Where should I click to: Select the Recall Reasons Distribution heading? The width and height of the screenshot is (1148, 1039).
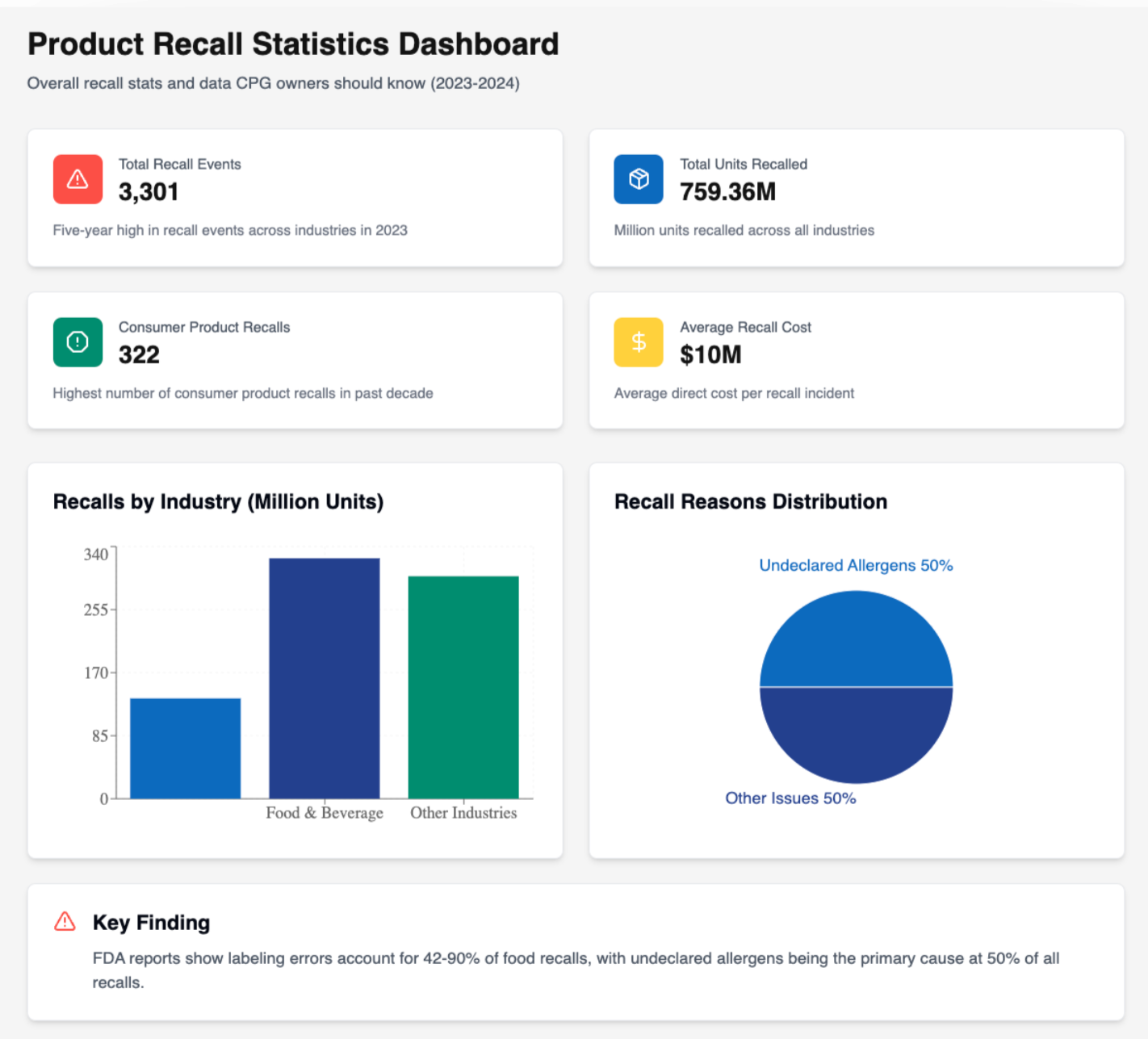[x=751, y=501]
